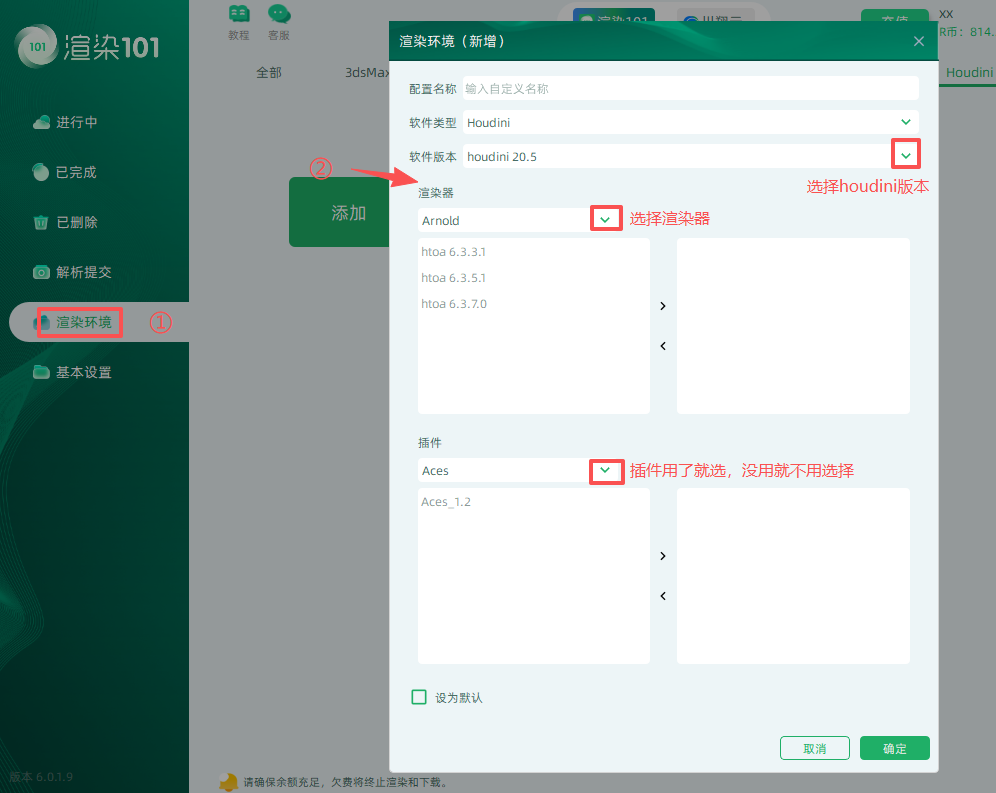Move renderer version to right list
The width and height of the screenshot is (996, 793).
[663, 306]
